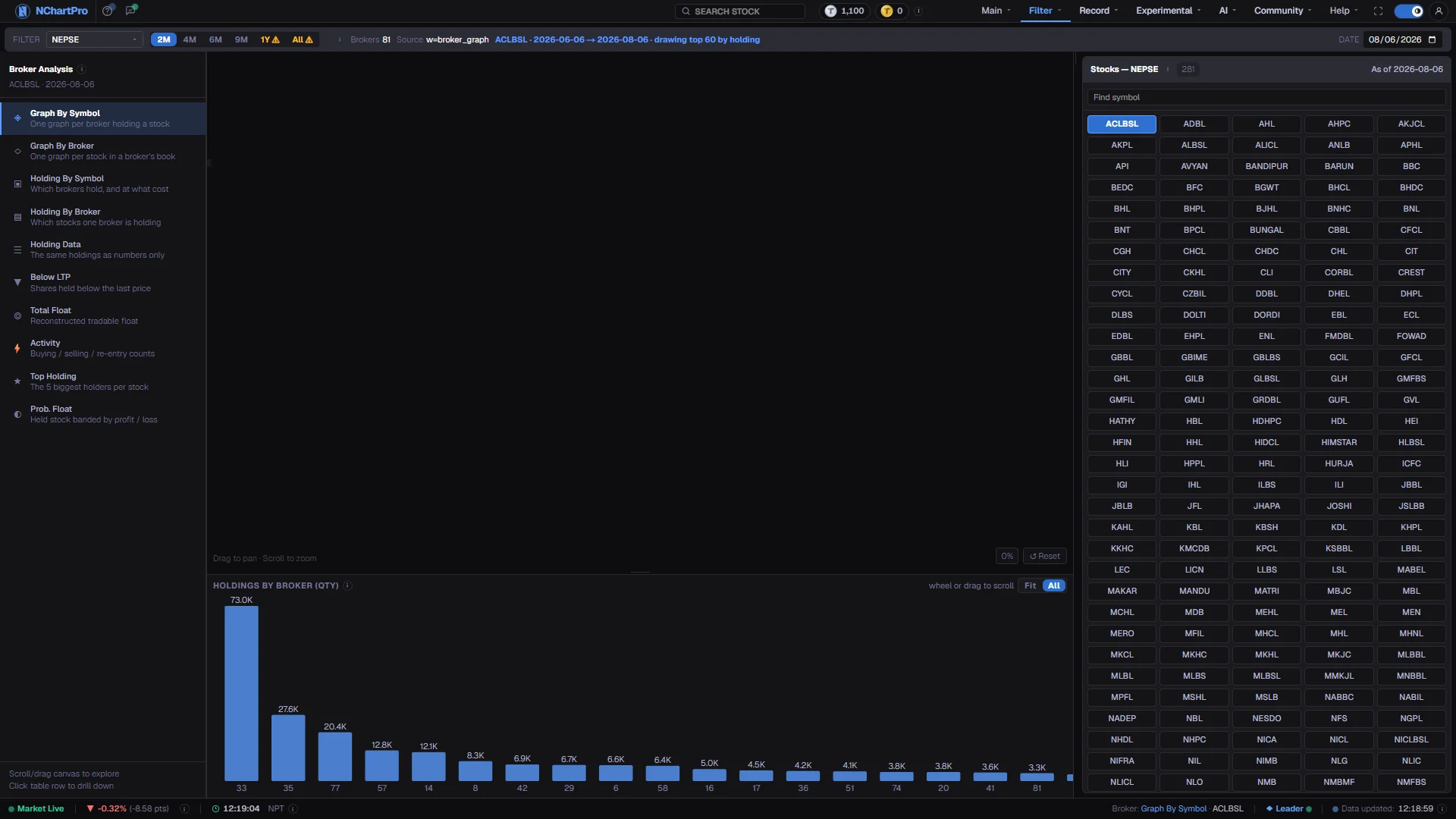Viewport: 1456px width, 819px height.
Task: Focus the Find symbol search field
Action: tap(1266, 97)
